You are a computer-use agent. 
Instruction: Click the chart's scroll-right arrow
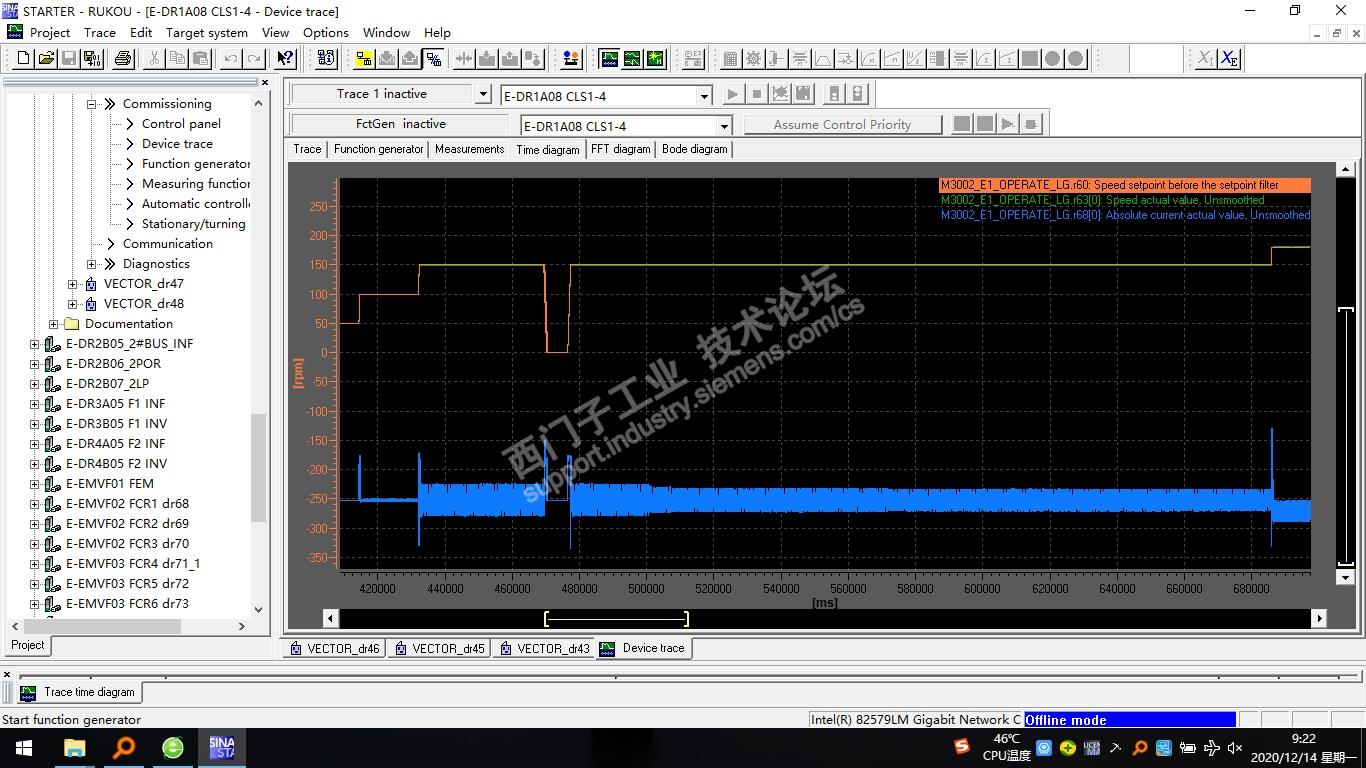tap(1319, 618)
